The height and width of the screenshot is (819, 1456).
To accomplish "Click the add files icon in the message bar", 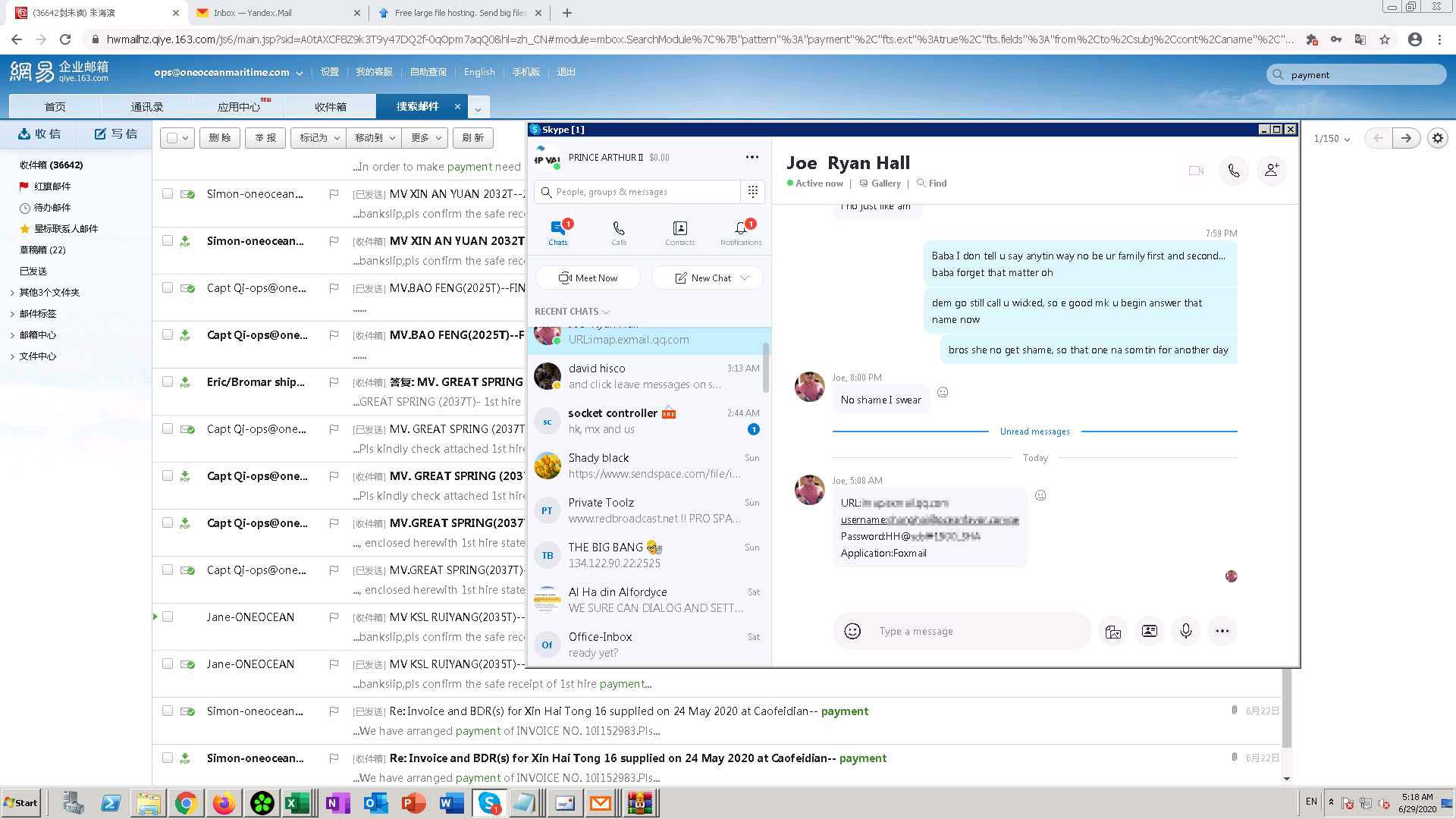I will coord(1112,631).
